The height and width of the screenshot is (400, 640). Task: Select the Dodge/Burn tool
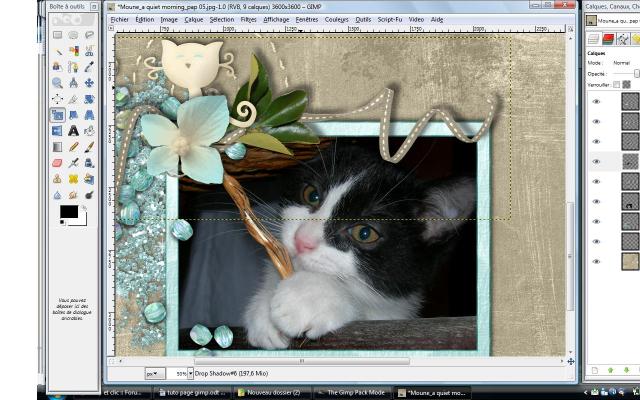(89, 195)
